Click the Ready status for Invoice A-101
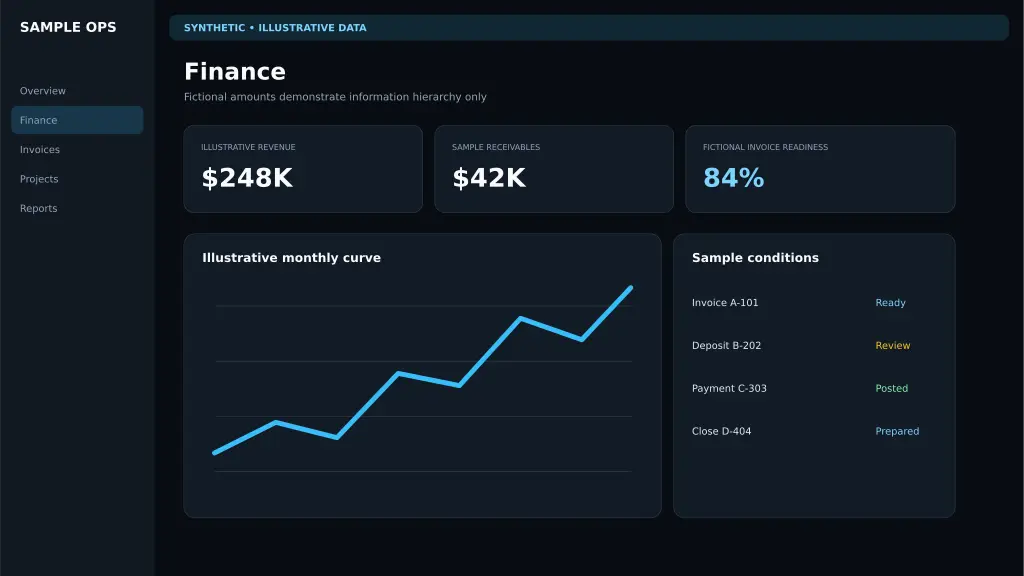 click(890, 302)
